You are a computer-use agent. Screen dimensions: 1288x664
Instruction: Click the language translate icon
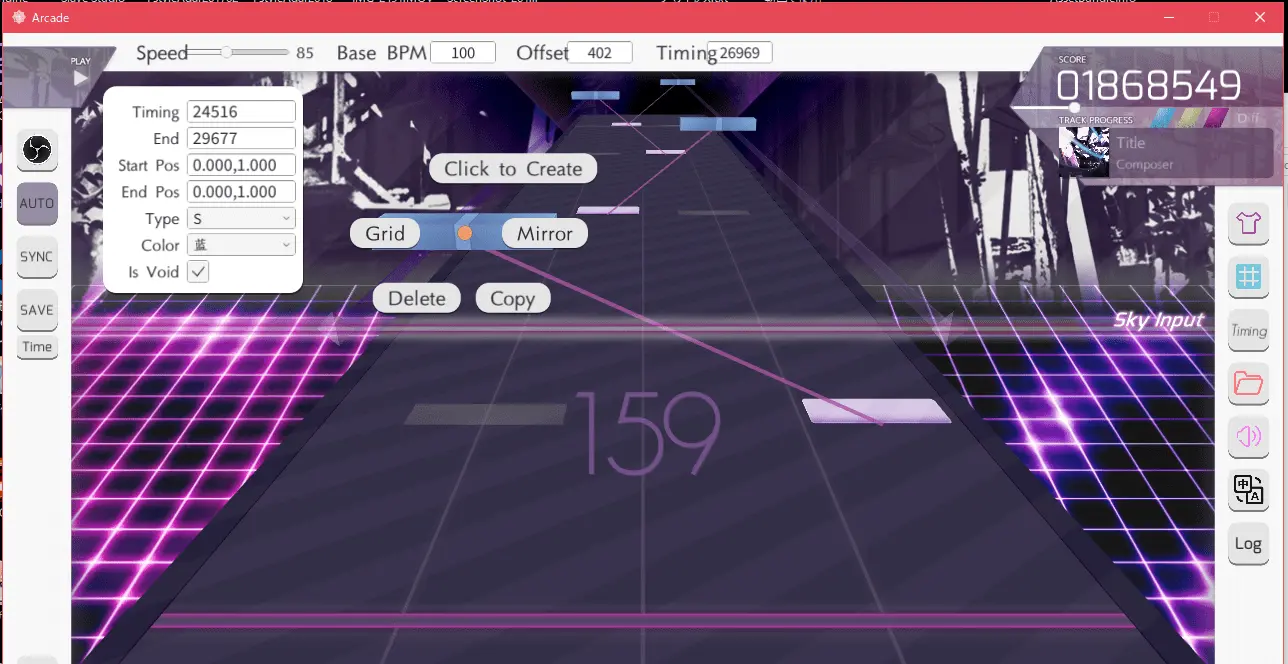click(x=1248, y=490)
